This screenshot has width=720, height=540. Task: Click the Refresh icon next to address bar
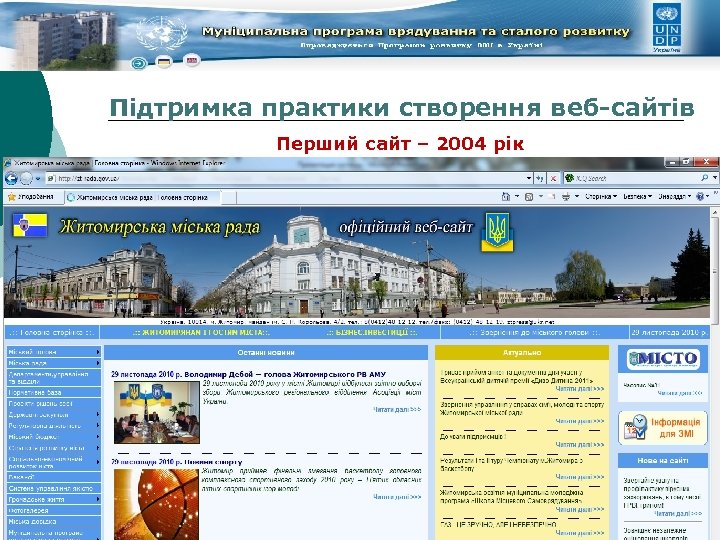point(540,178)
